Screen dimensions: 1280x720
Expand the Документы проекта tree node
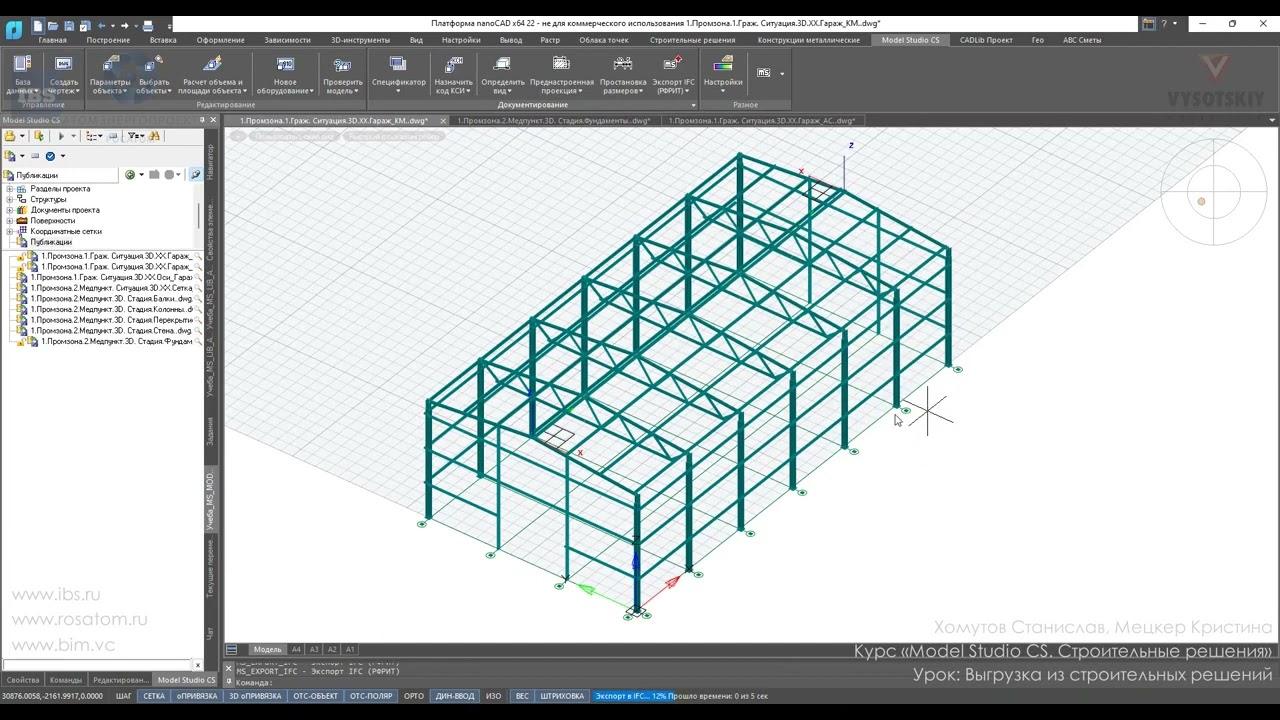tap(10, 210)
